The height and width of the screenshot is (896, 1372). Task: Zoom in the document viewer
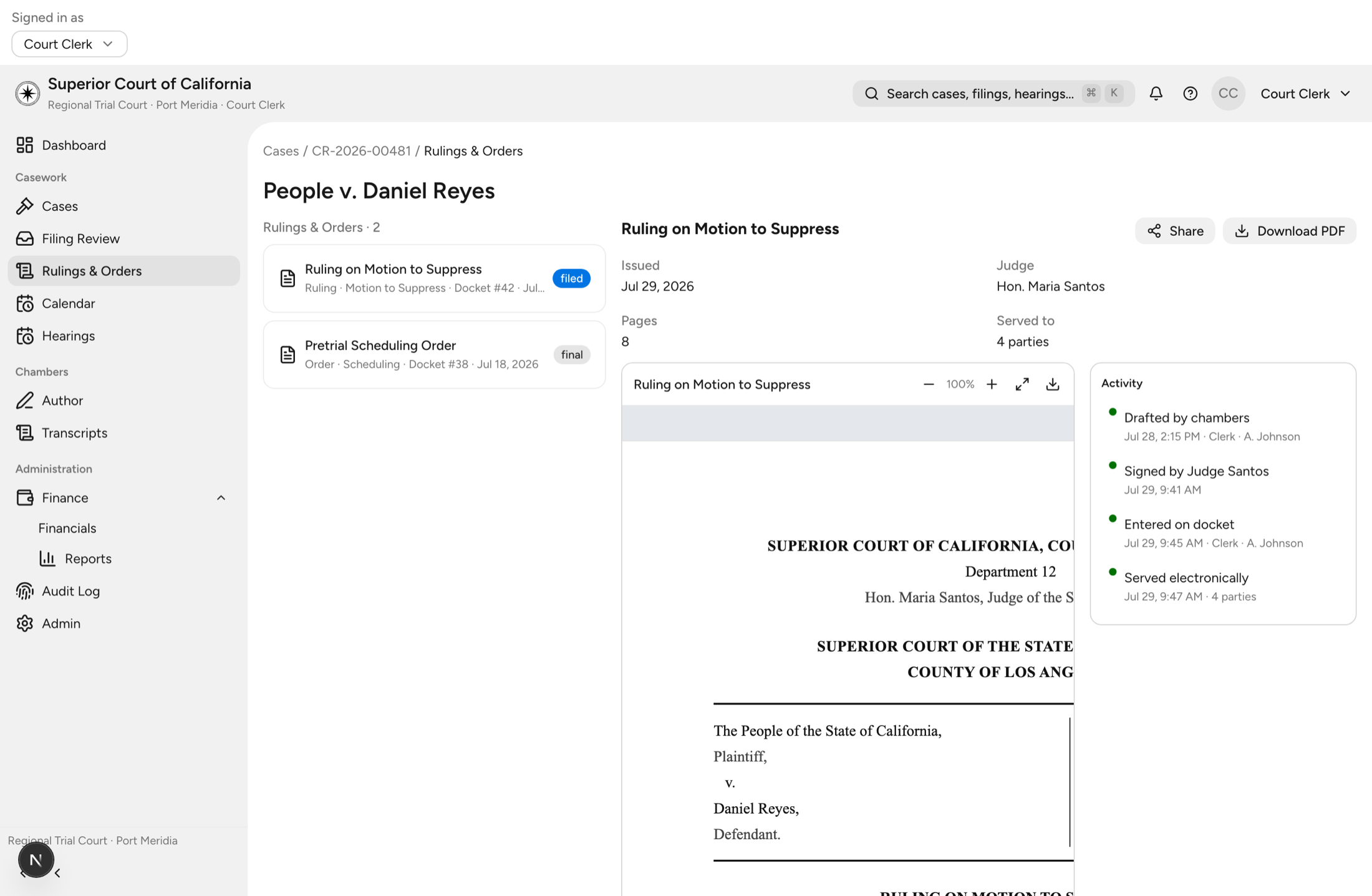pos(992,384)
